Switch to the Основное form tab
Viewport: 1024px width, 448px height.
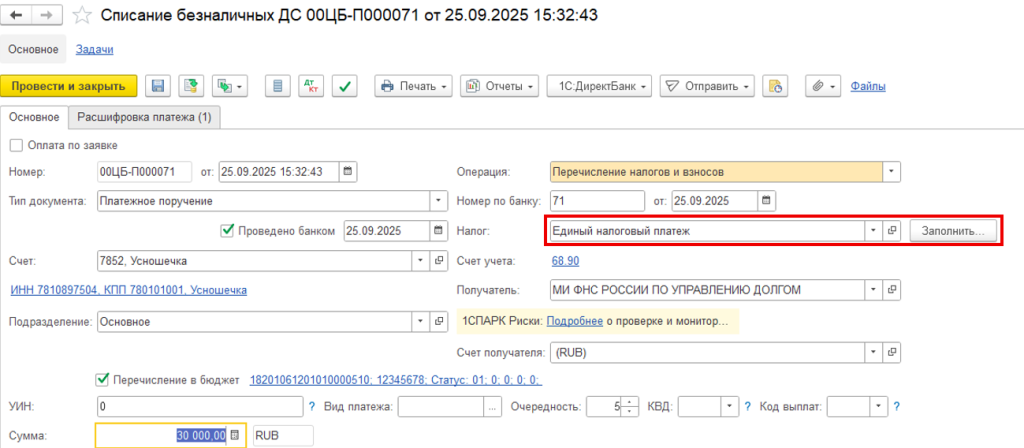point(33,118)
